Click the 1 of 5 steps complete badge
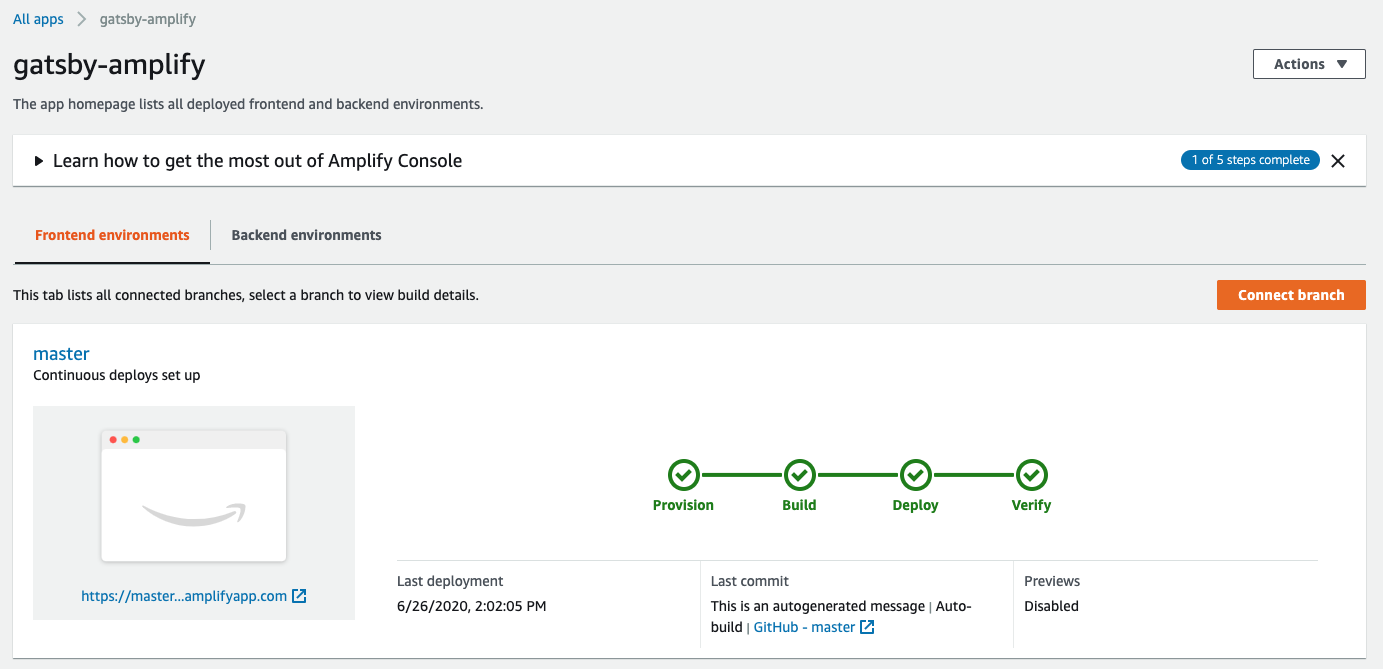Viewport: 1383px width, 669px height. coord(1250,160)
